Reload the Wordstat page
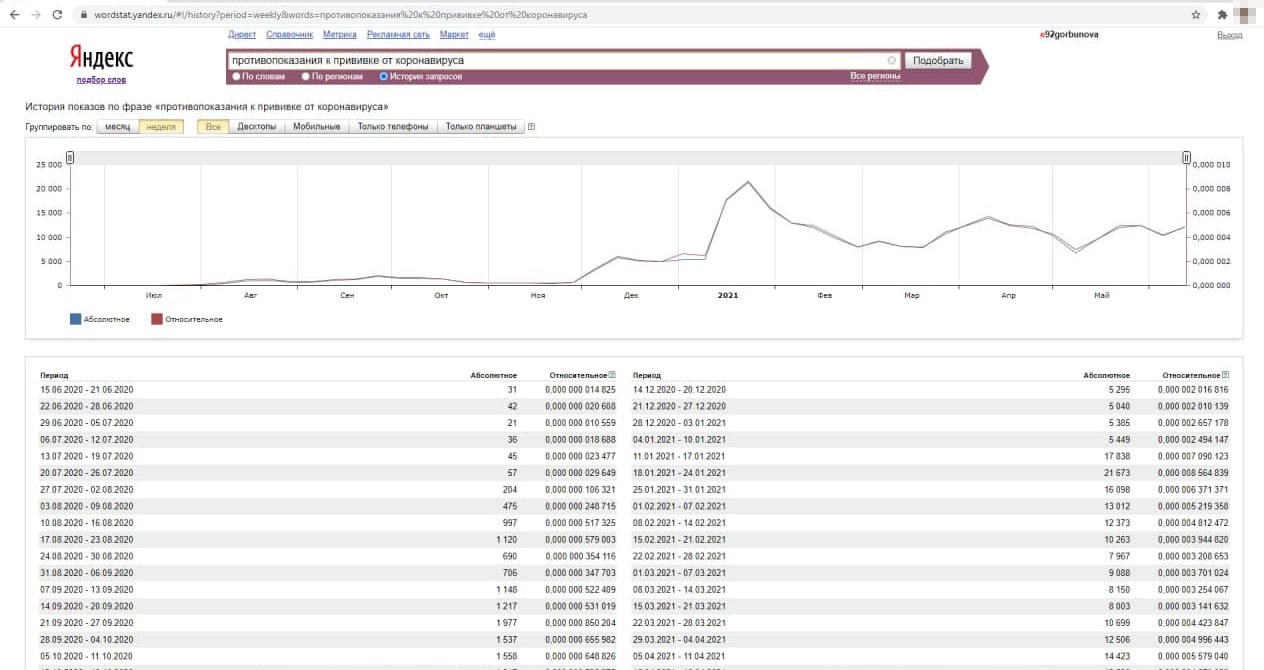 click(x=57, y=15)
